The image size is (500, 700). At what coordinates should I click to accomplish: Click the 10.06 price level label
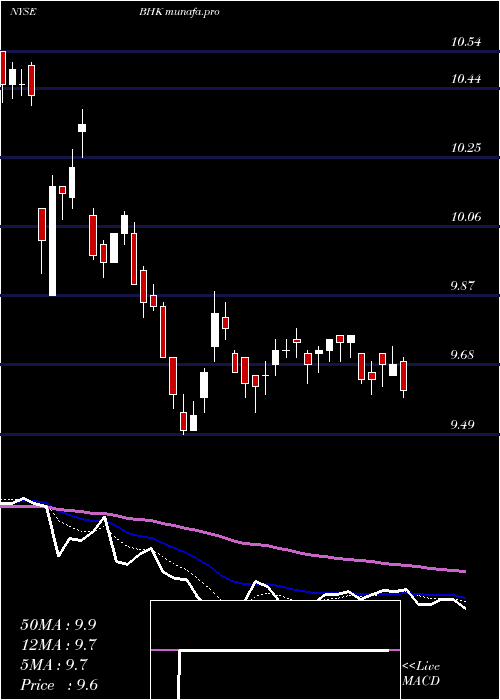click(466, 217)
